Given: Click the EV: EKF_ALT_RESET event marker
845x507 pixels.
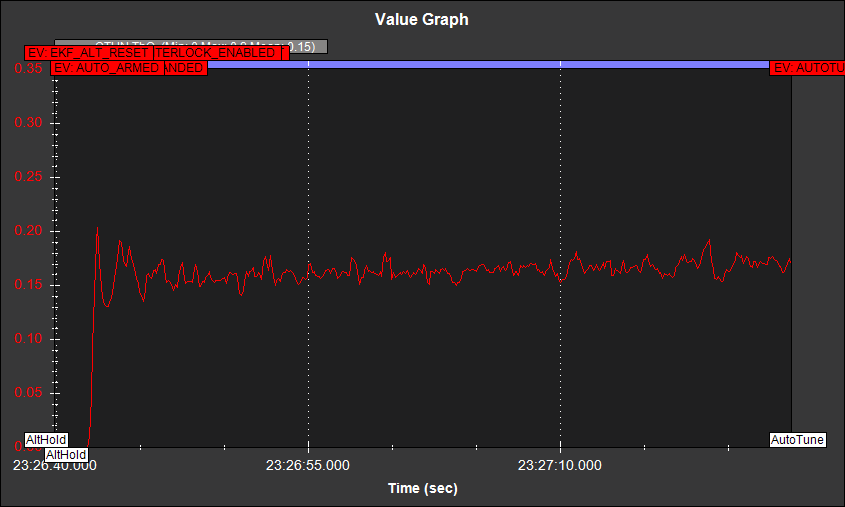Looking at the screenshot, I should click(88, 53).
